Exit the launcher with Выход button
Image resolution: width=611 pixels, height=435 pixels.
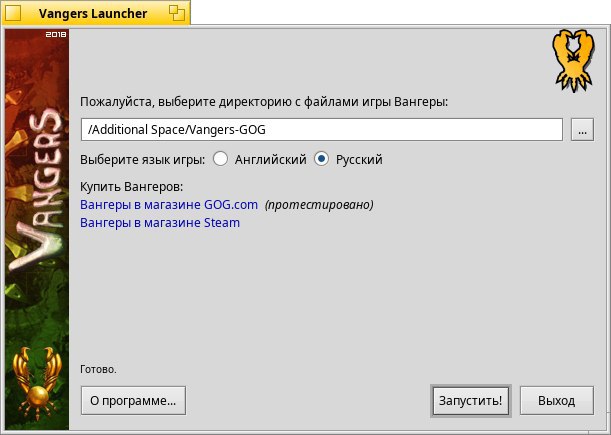(556, 400)
